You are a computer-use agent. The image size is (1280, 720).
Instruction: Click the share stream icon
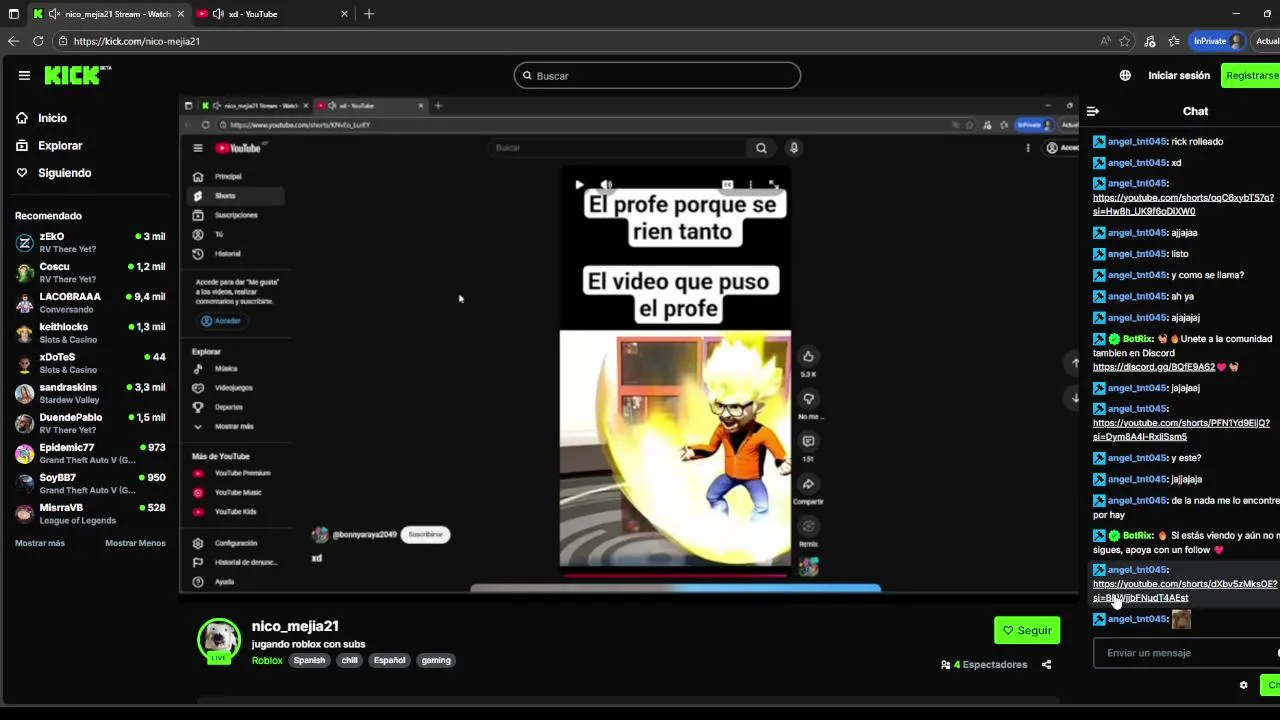1046,664
